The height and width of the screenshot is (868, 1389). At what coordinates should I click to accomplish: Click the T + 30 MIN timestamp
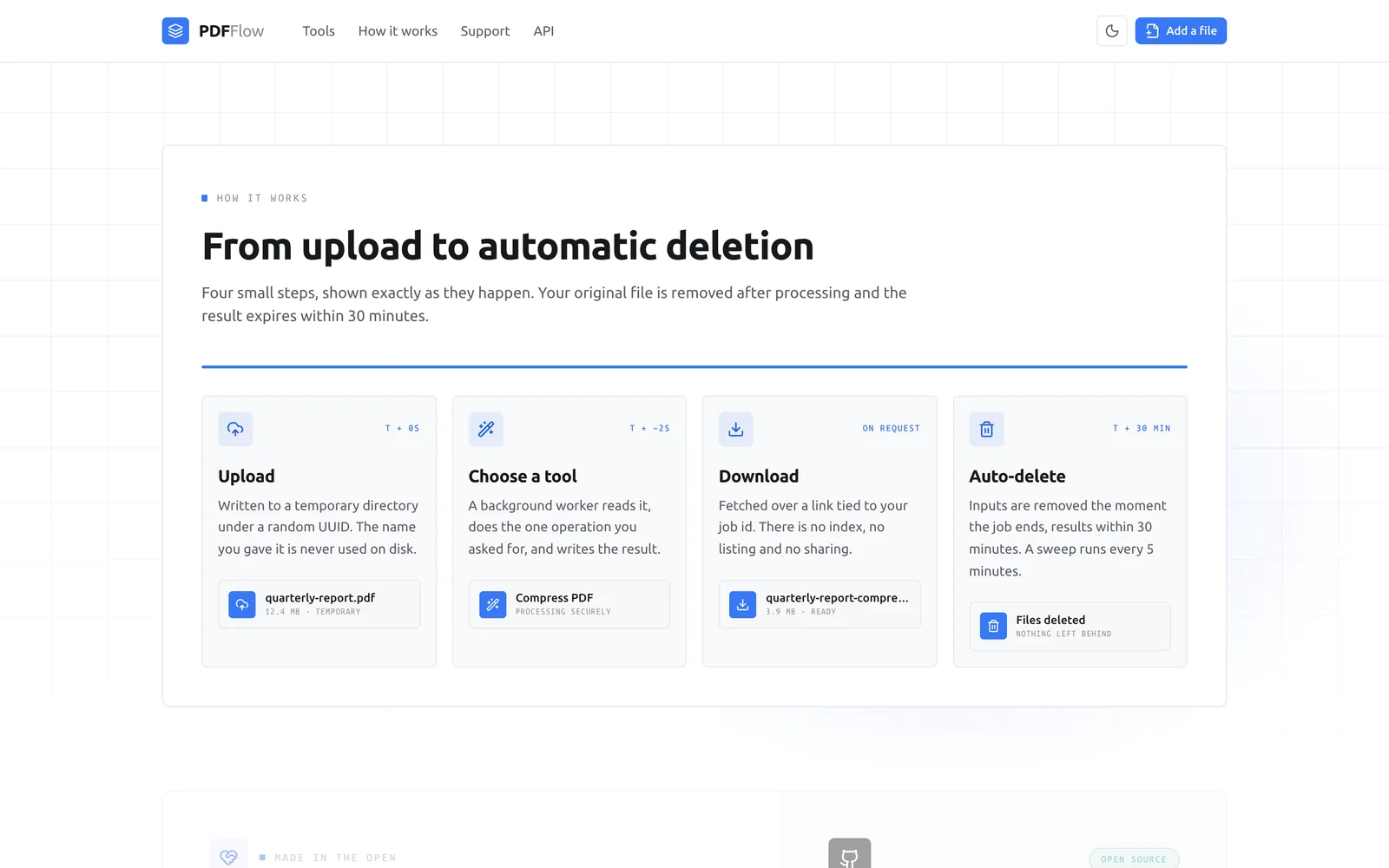[x=1142, y=429]
